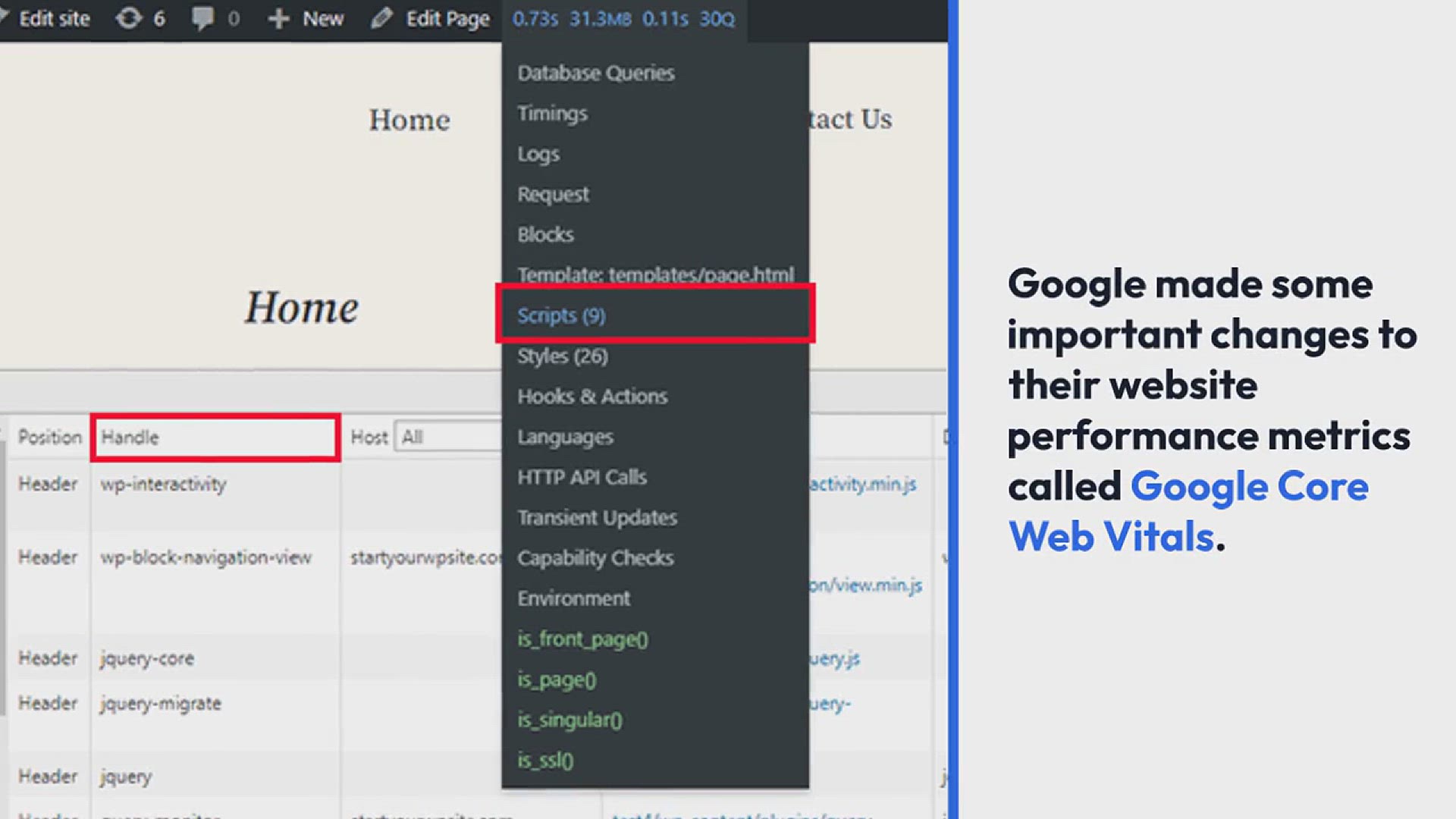The height and width of the screenshot is (819, 1456).
Task: Click the updates refresh icon
Action: 129,18
